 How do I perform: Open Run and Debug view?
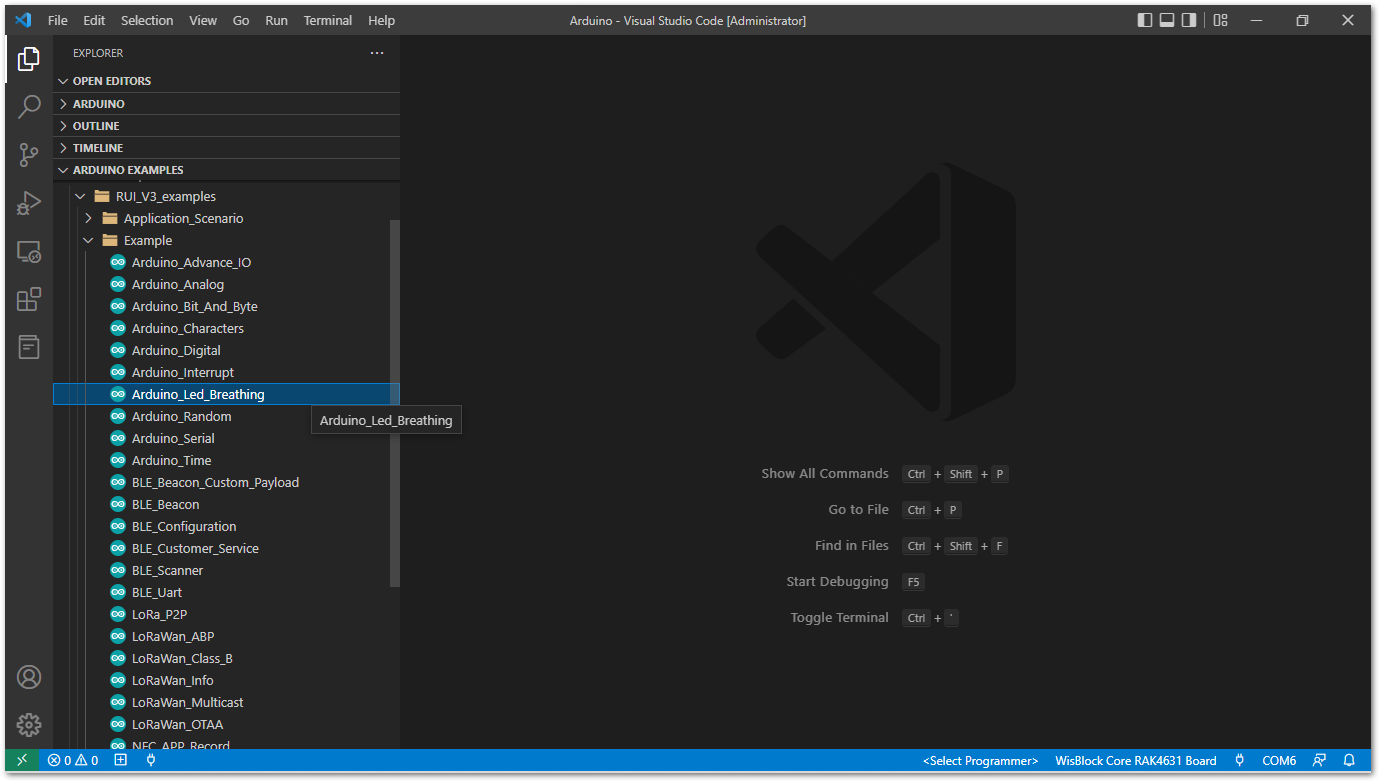pos(29,203)
